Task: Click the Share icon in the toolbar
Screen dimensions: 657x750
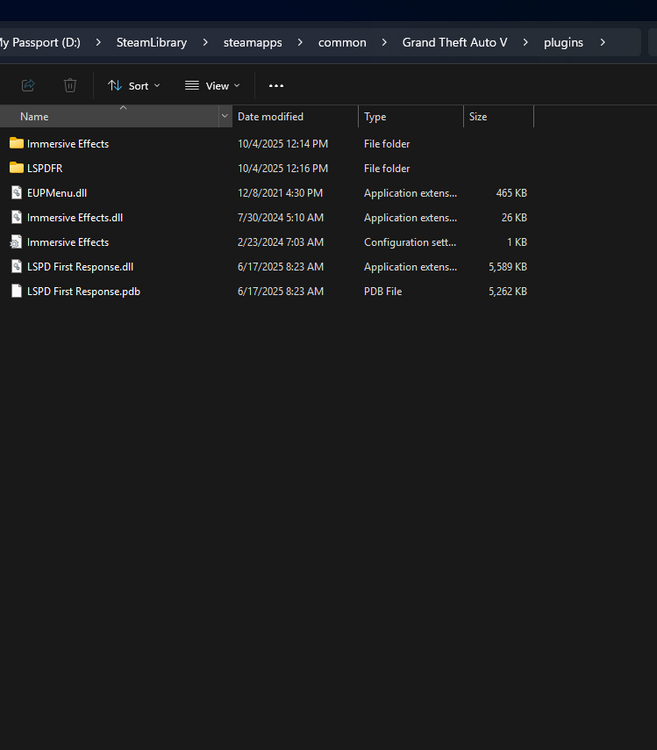Action: click(x=28, y=86)
